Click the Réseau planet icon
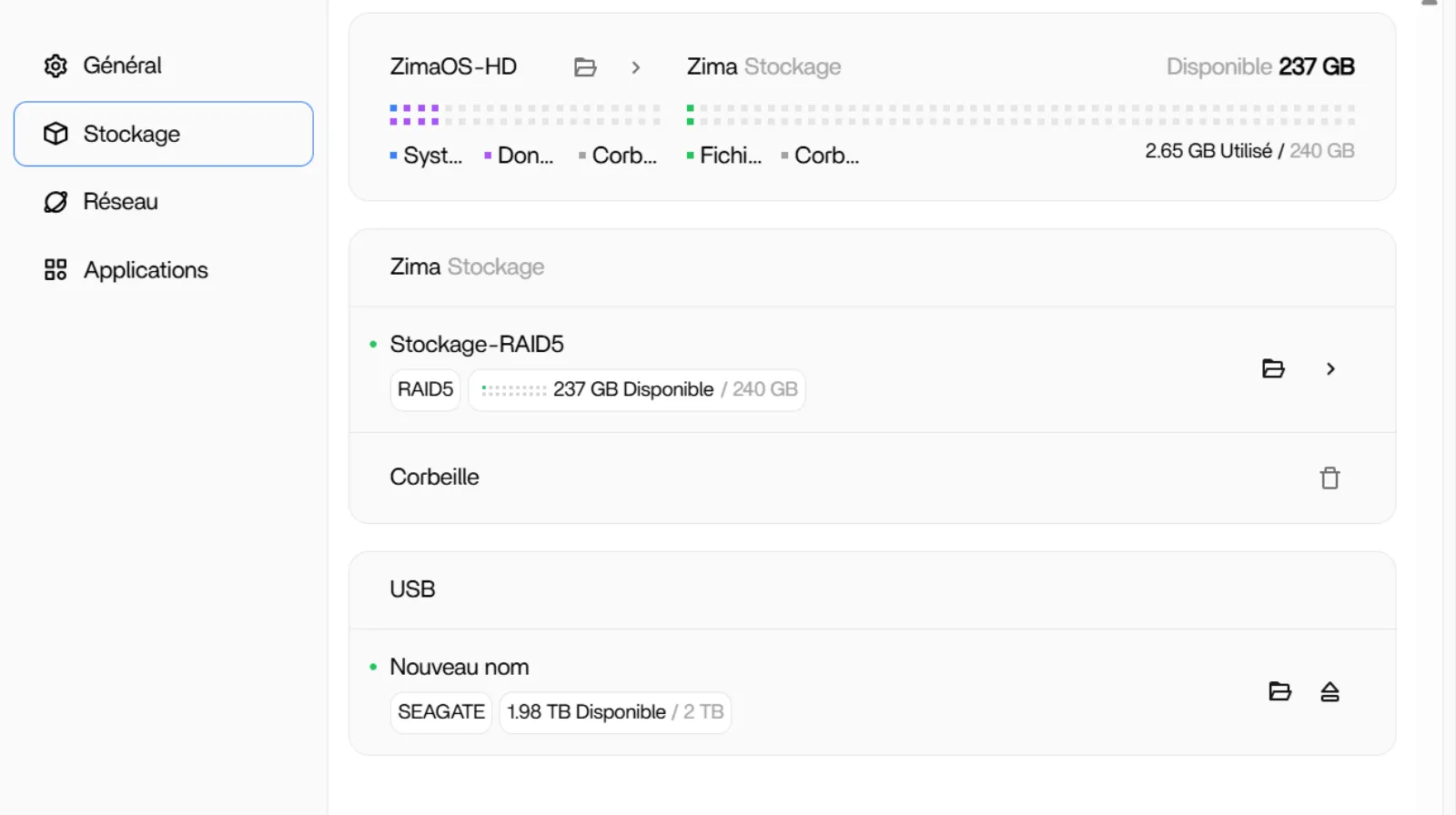 56,202
